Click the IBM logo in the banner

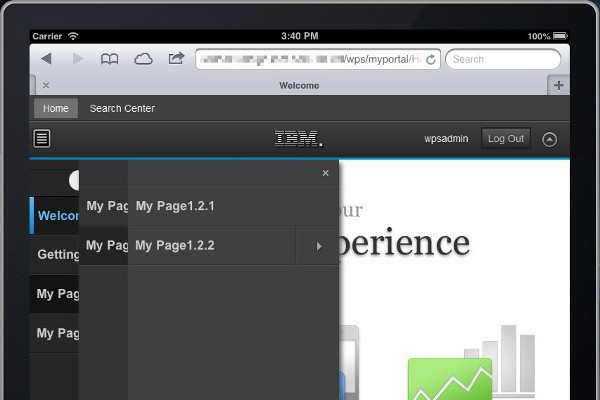coord(299,139)
